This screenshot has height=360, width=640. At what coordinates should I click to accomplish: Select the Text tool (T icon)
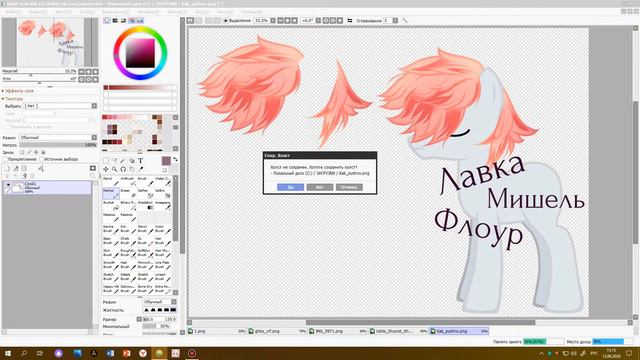coord(140,160)
